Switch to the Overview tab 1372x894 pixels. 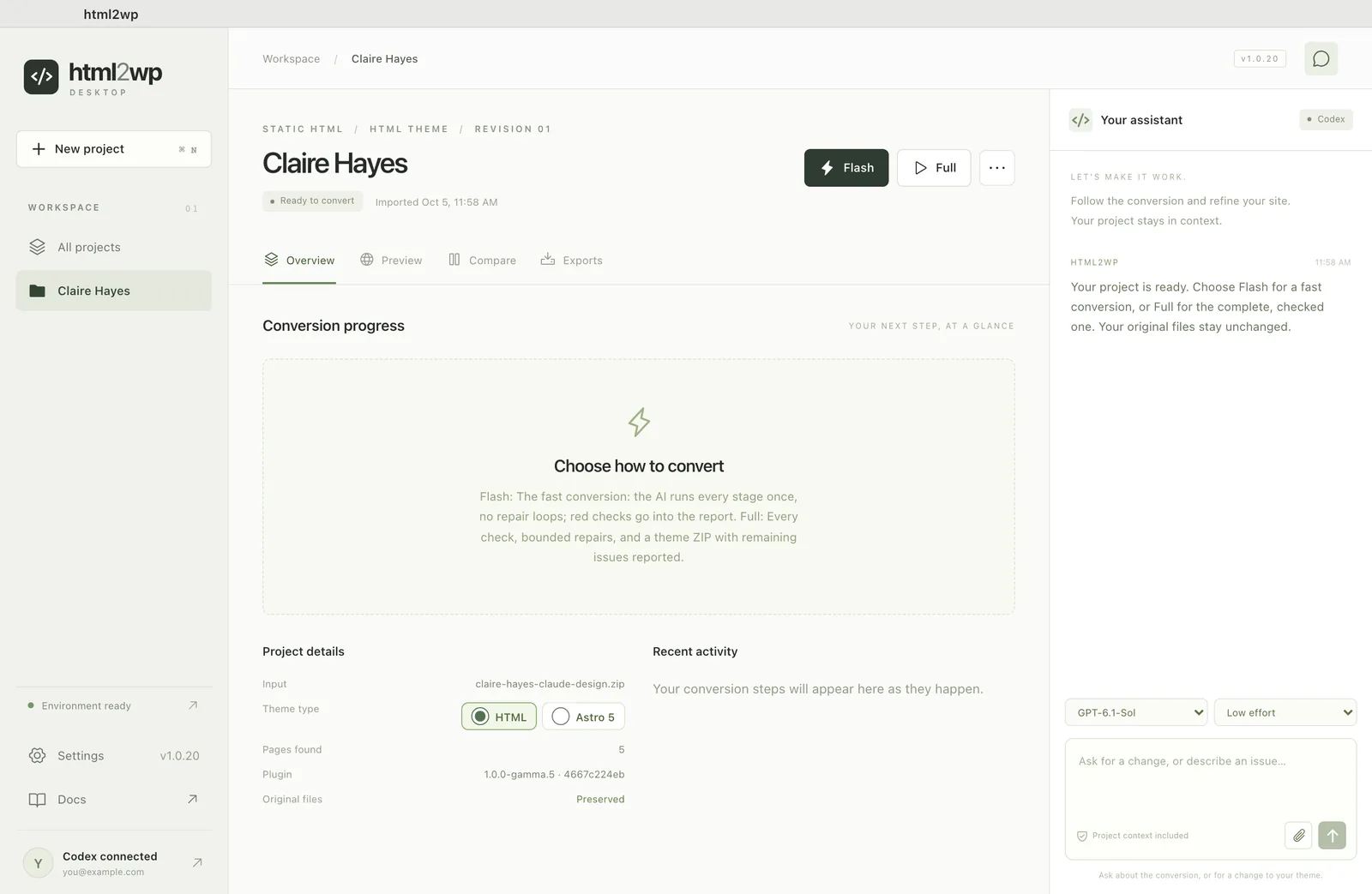(298, 261)
